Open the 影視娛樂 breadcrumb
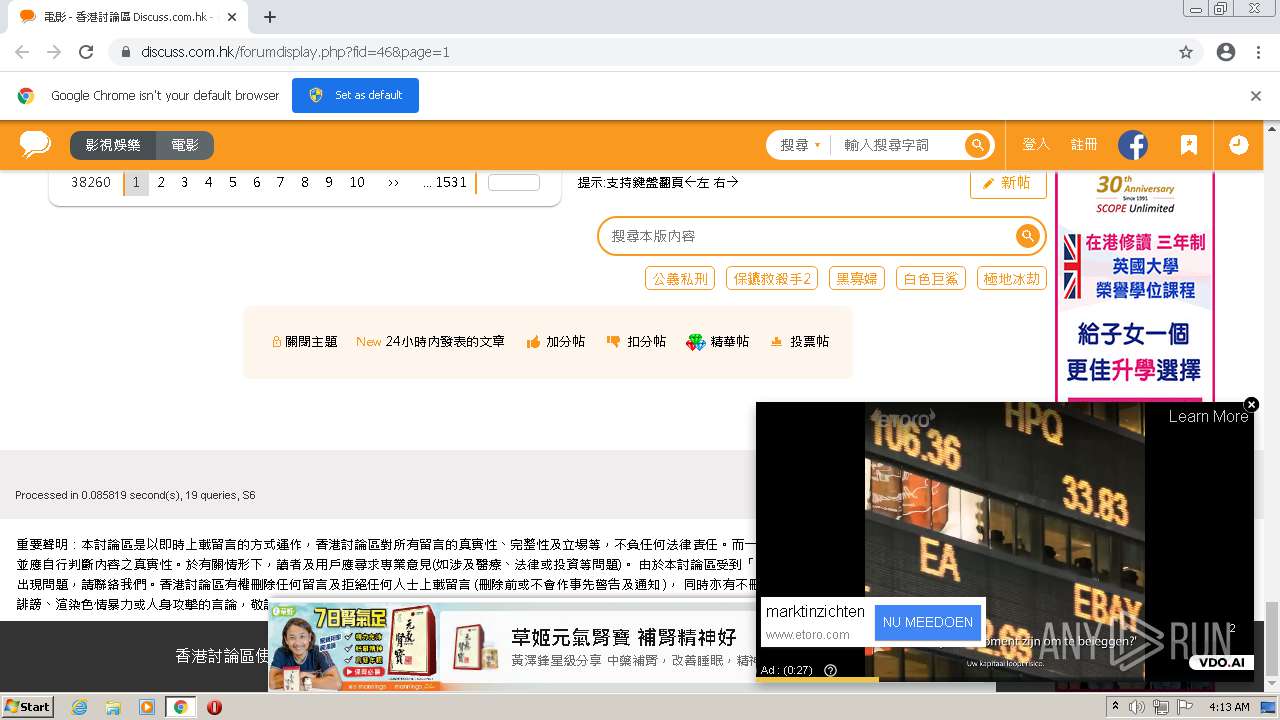This screenshot has height=720, width=1280. point(113,145)
